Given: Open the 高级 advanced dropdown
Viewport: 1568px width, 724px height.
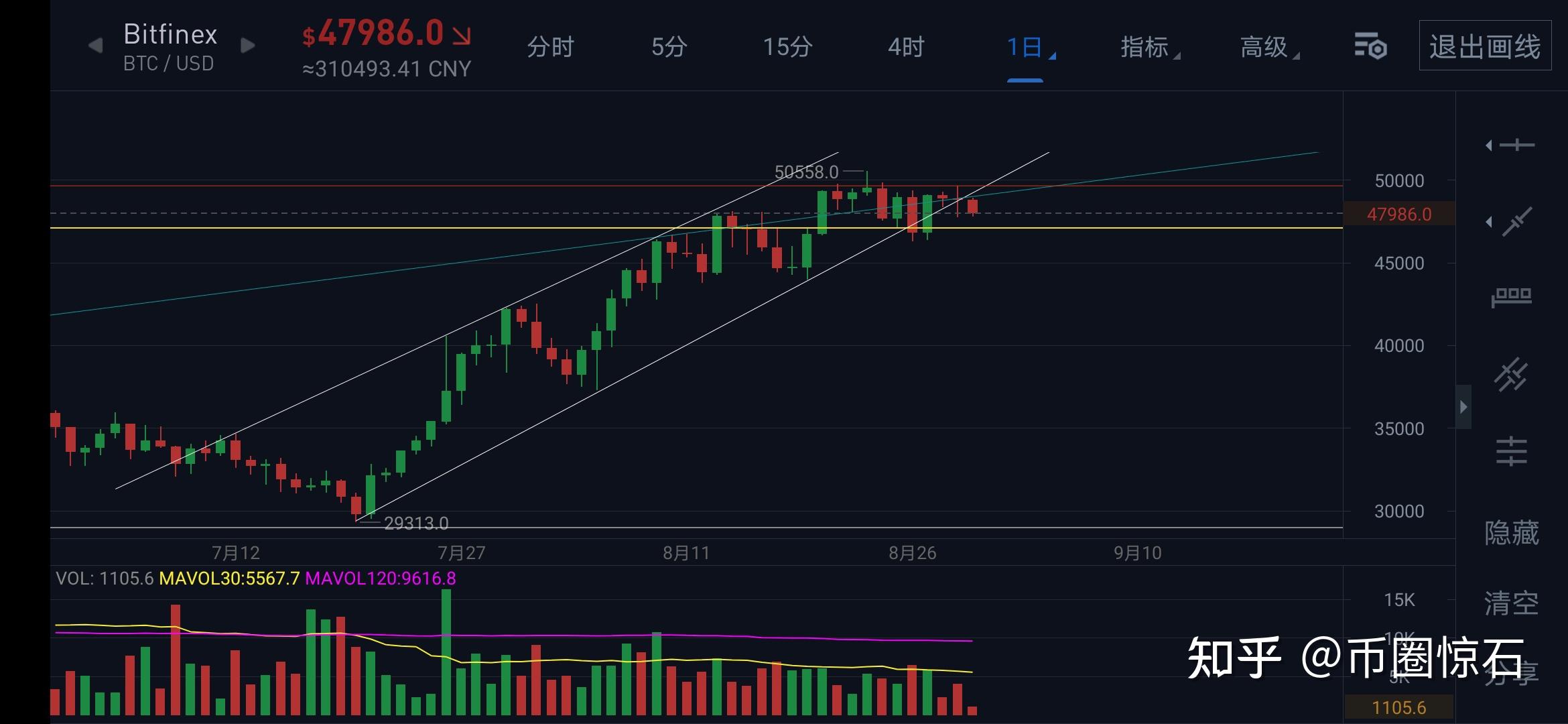Looking at the screenshot, I should click(x=1269, y=47).
